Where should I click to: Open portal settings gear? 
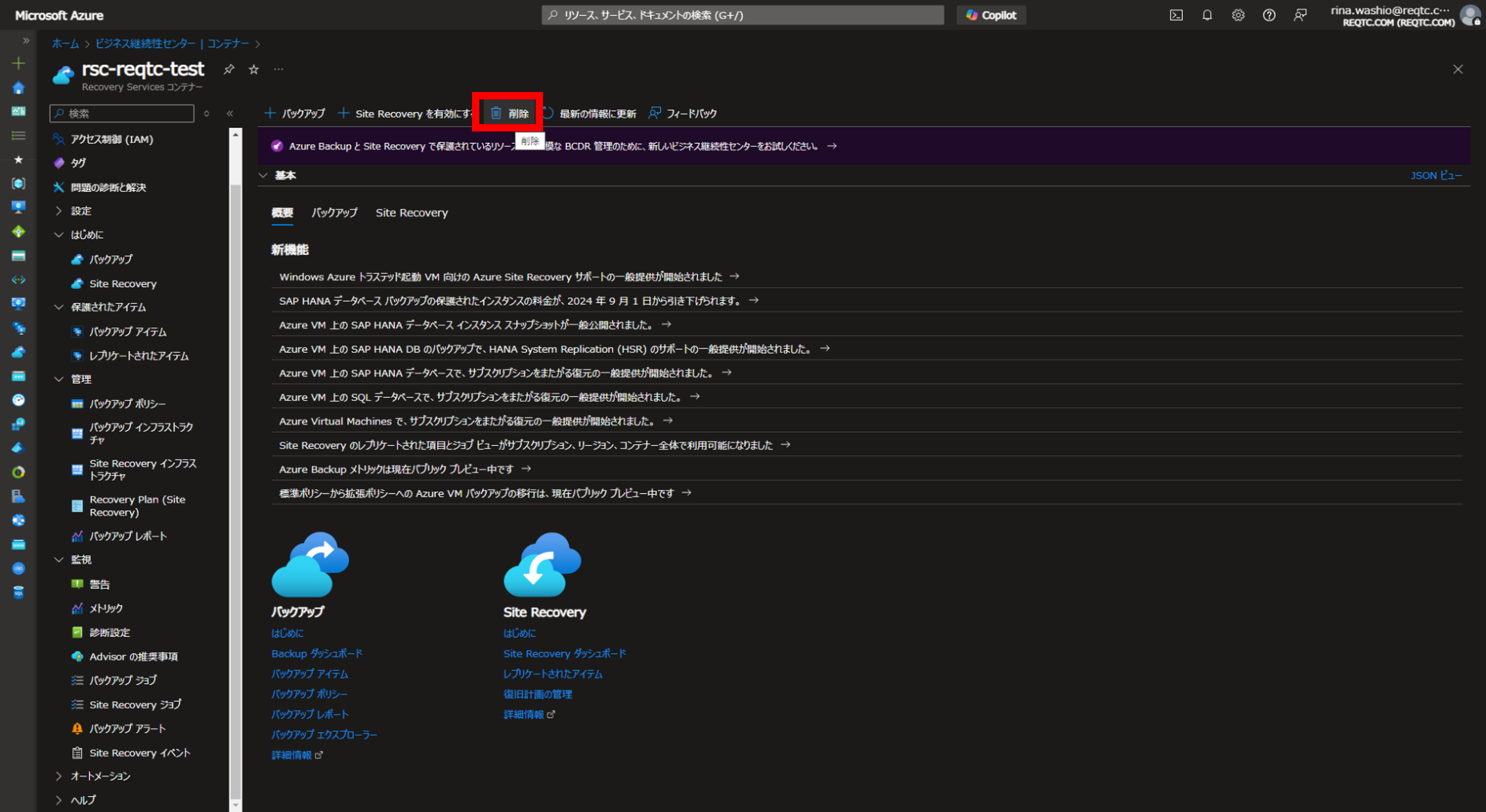click(1238, 16)
